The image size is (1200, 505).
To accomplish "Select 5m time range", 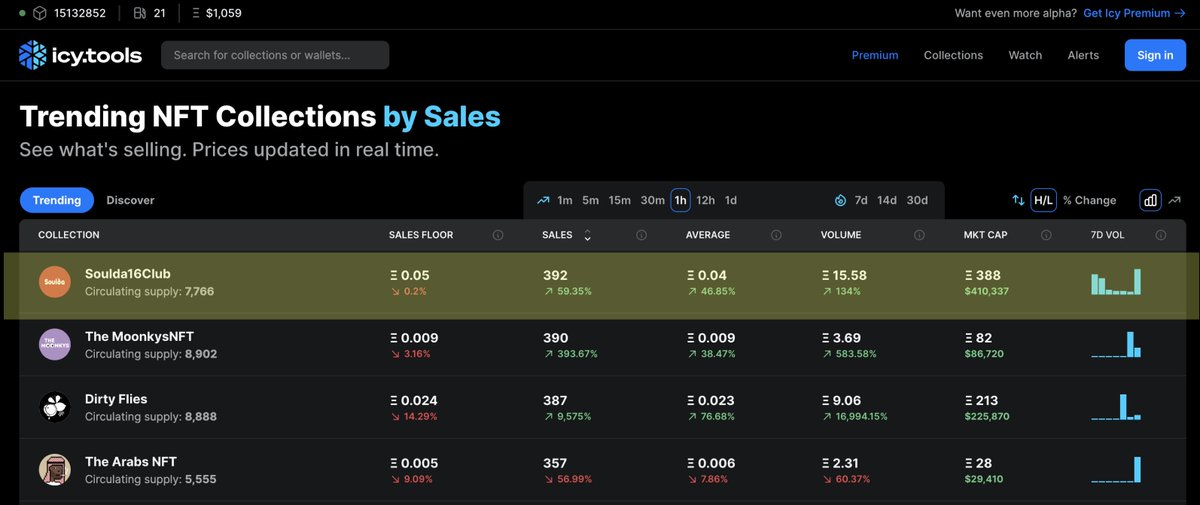I will tap(590, 200).
